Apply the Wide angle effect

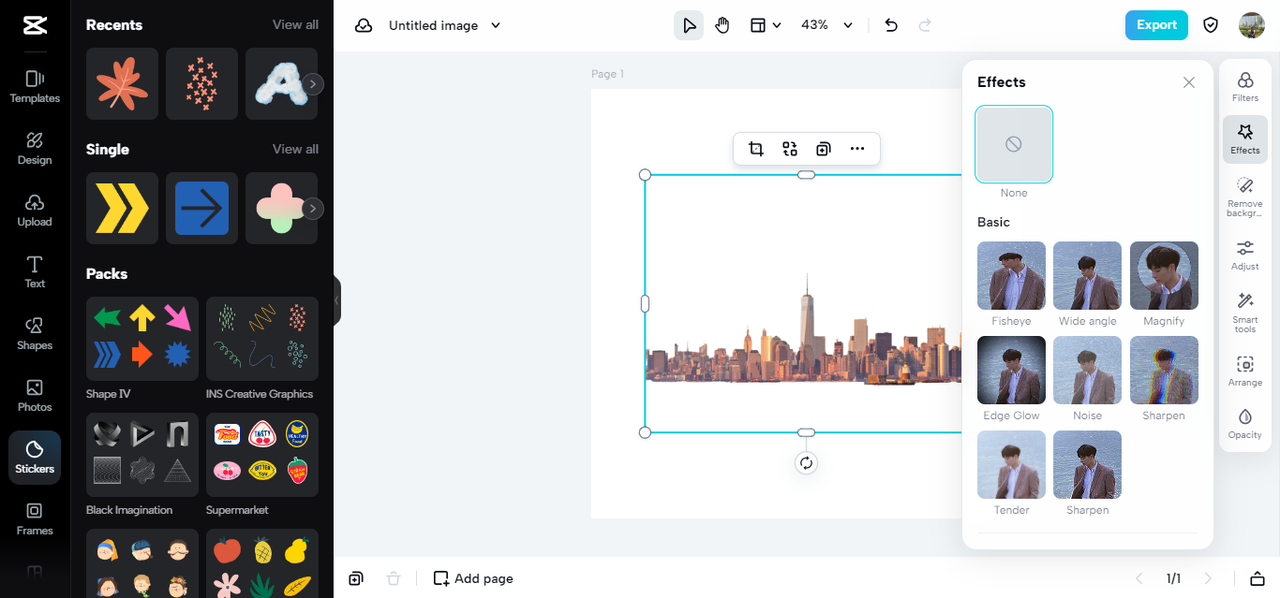pos(1088,275)
